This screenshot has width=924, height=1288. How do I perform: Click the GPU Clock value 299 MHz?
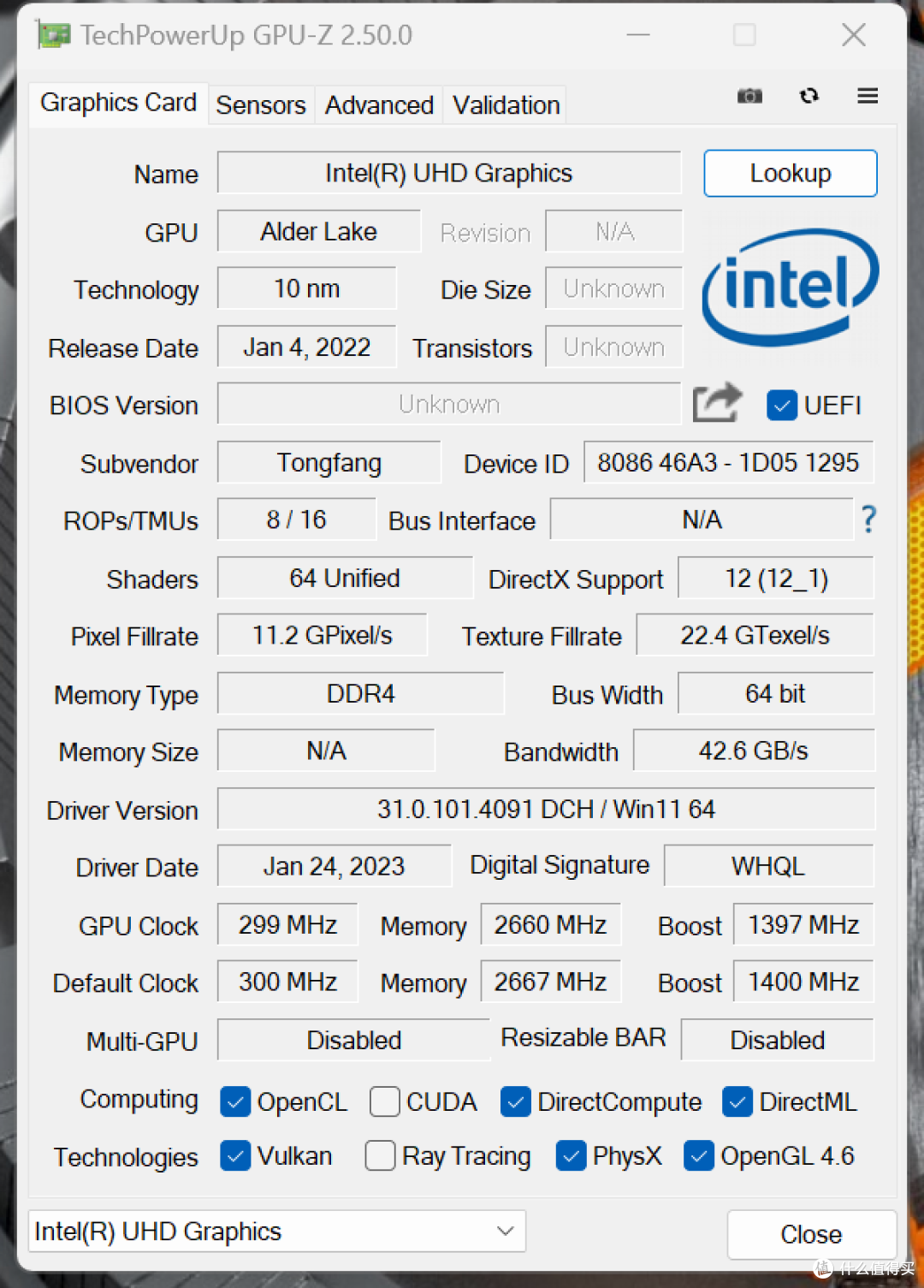click(x=287, y=924)
